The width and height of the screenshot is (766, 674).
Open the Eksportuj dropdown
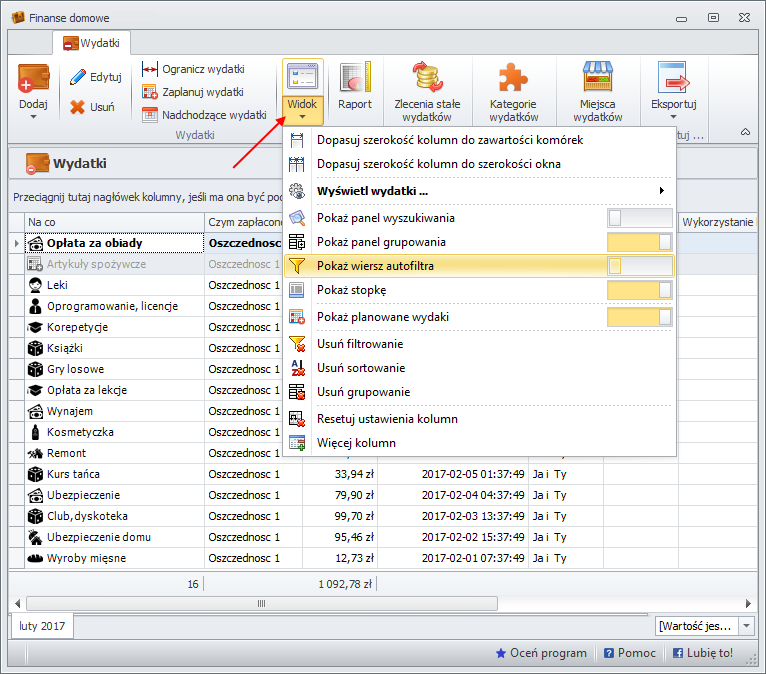point(673,85)
